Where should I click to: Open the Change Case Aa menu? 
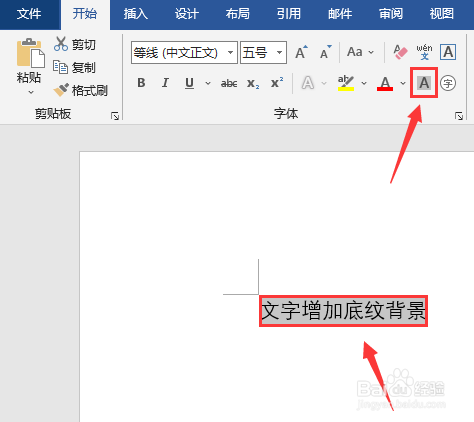coord(360,52)
